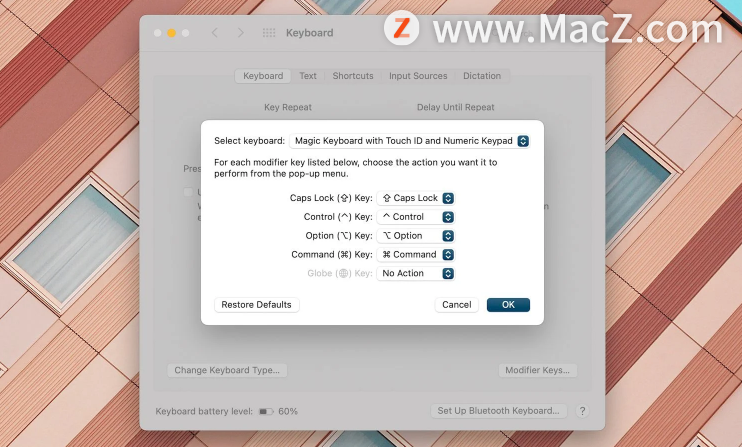Click the 60% battery level text
The image size is (742, 447).
tap(288, 412)
